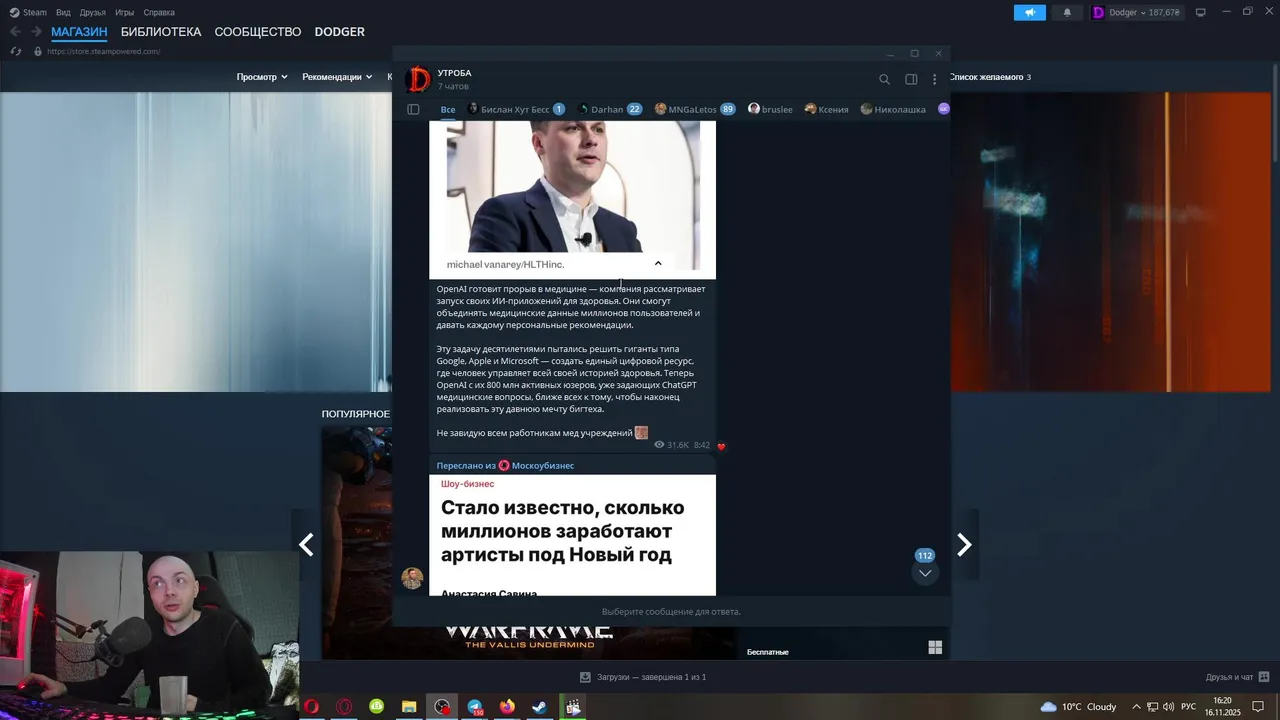Open bruslee chat tab

[x=770, y=109]
